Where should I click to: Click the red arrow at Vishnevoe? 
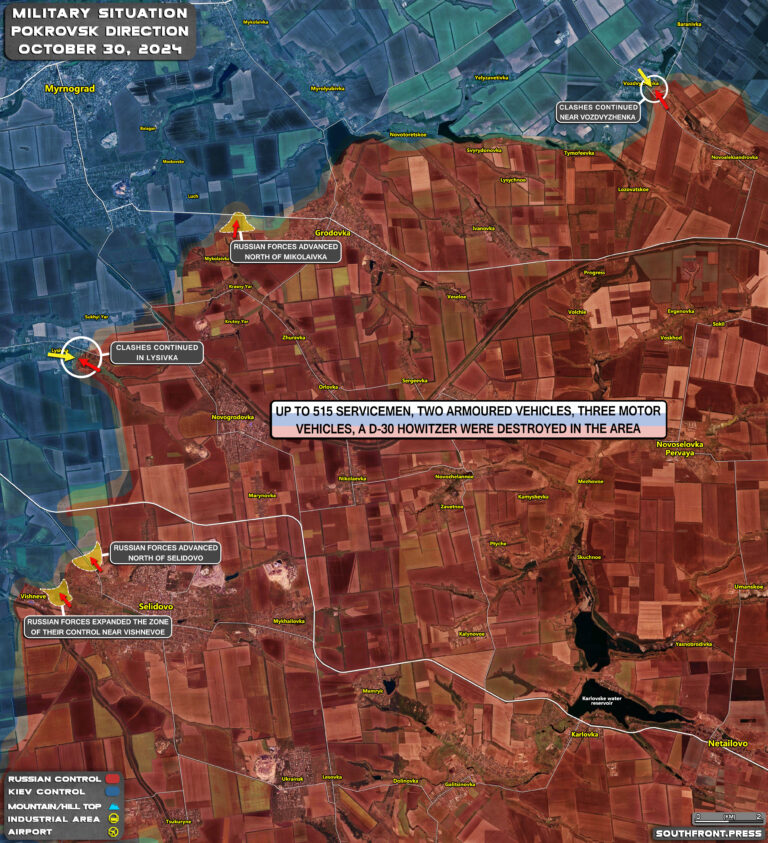(64, 600)
